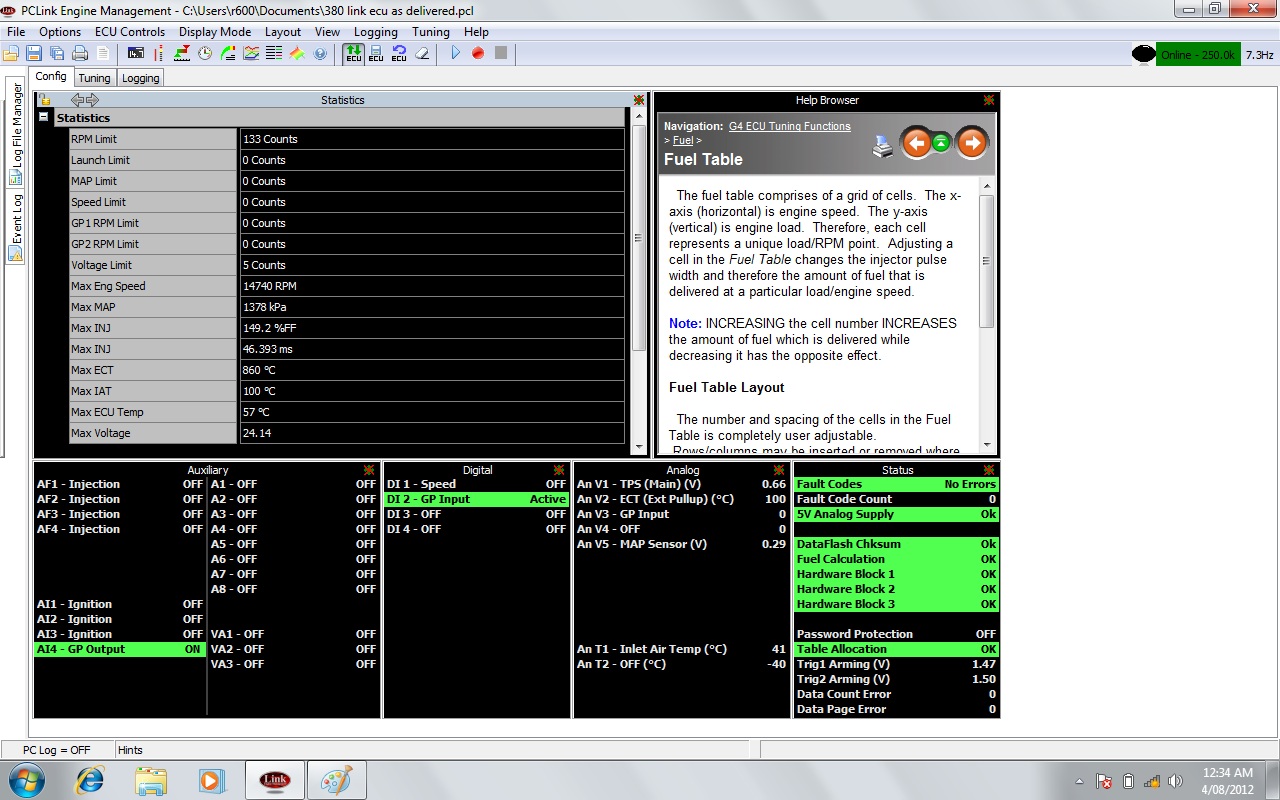
Task: Open the G4 ECU Tuning Functions link
Action: [x=789, y=126]
